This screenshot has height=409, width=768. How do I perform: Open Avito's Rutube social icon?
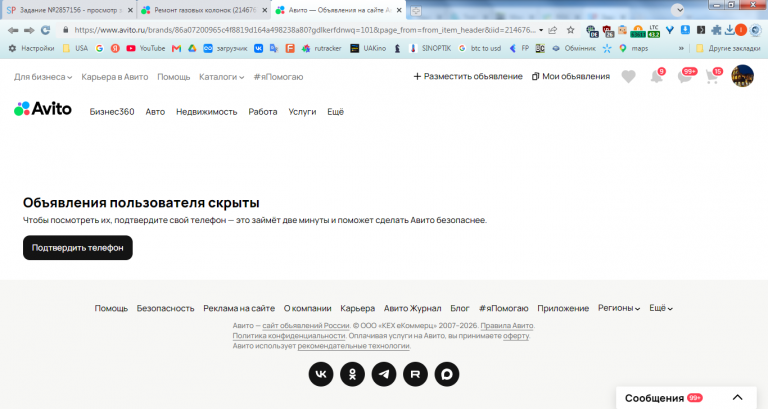point(415,374)
